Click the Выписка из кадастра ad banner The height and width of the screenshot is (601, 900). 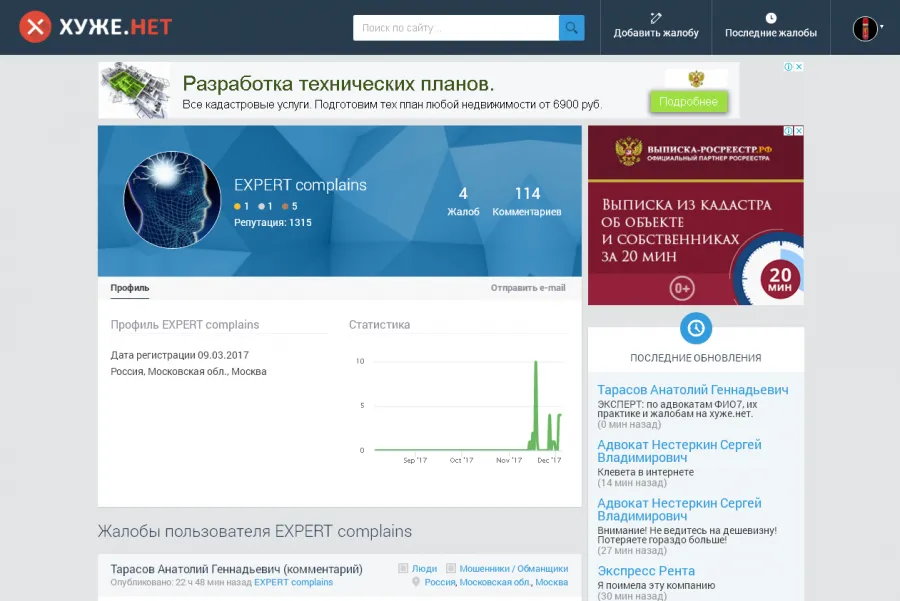tap(696, 215)
